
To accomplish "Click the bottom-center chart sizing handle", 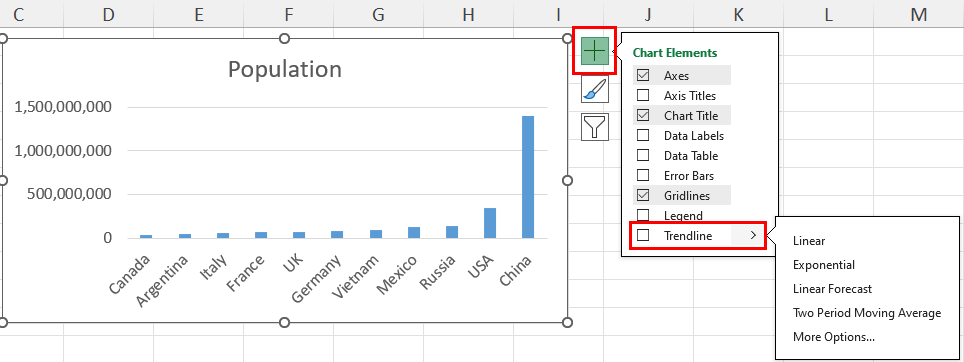I will 284,322.
